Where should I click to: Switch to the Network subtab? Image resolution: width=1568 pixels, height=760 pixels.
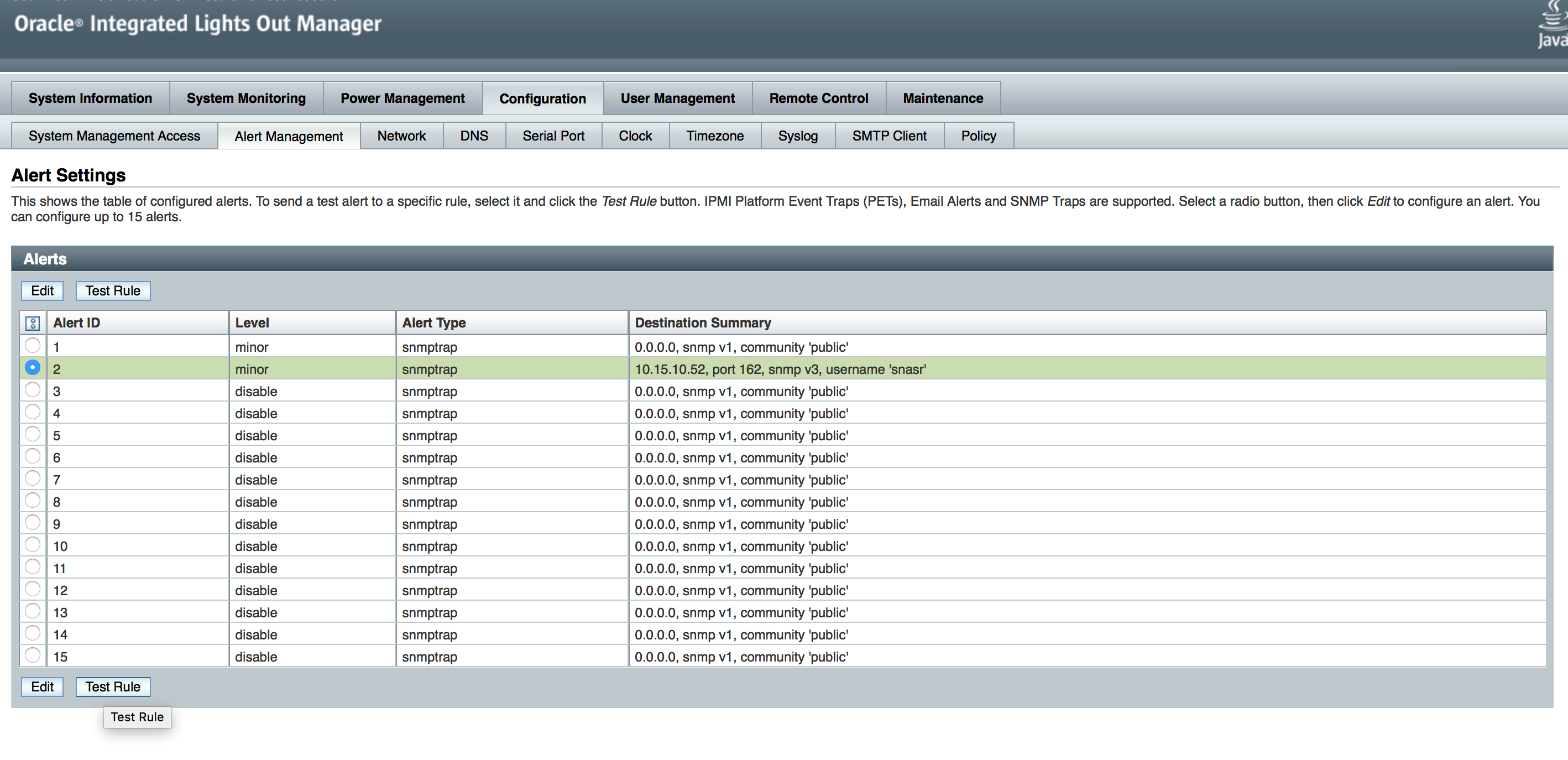[x=401, y=136]
